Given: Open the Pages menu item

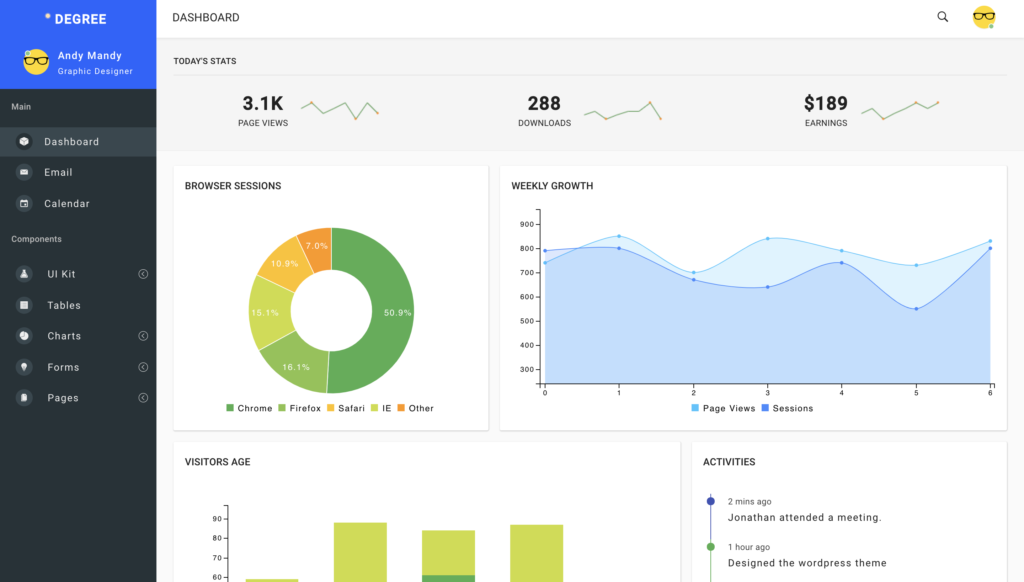Looking at the screenshot, I should click(62, 398).
